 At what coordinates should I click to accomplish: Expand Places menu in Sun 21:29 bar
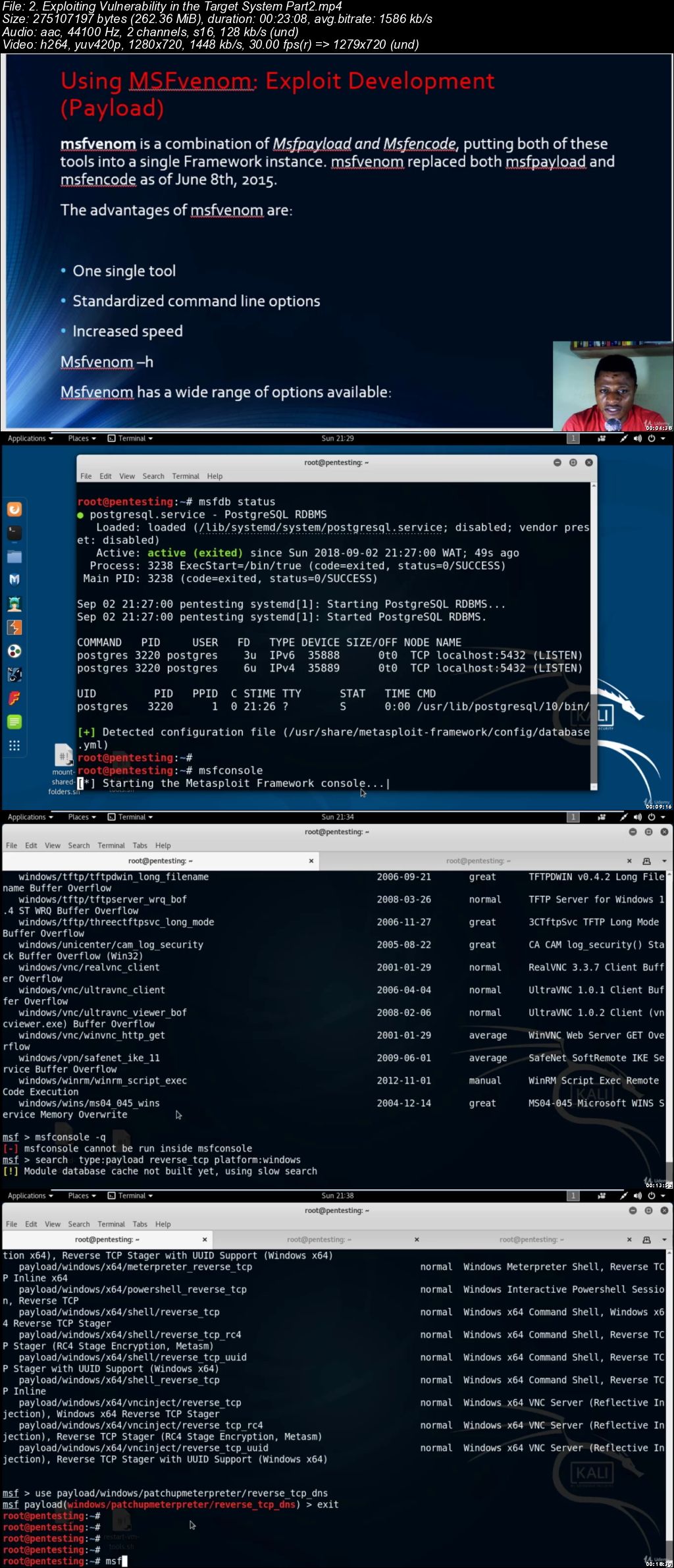point(82,439)
